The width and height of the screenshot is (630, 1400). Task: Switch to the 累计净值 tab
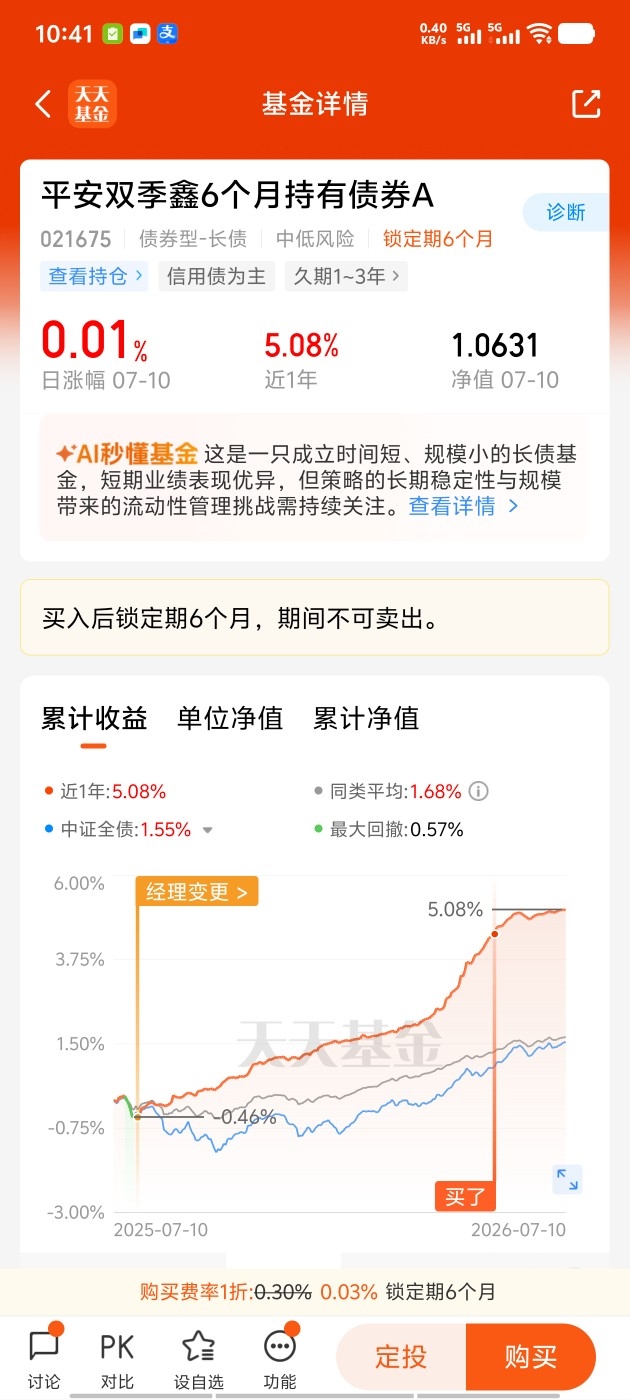click(x=366, y=718)
